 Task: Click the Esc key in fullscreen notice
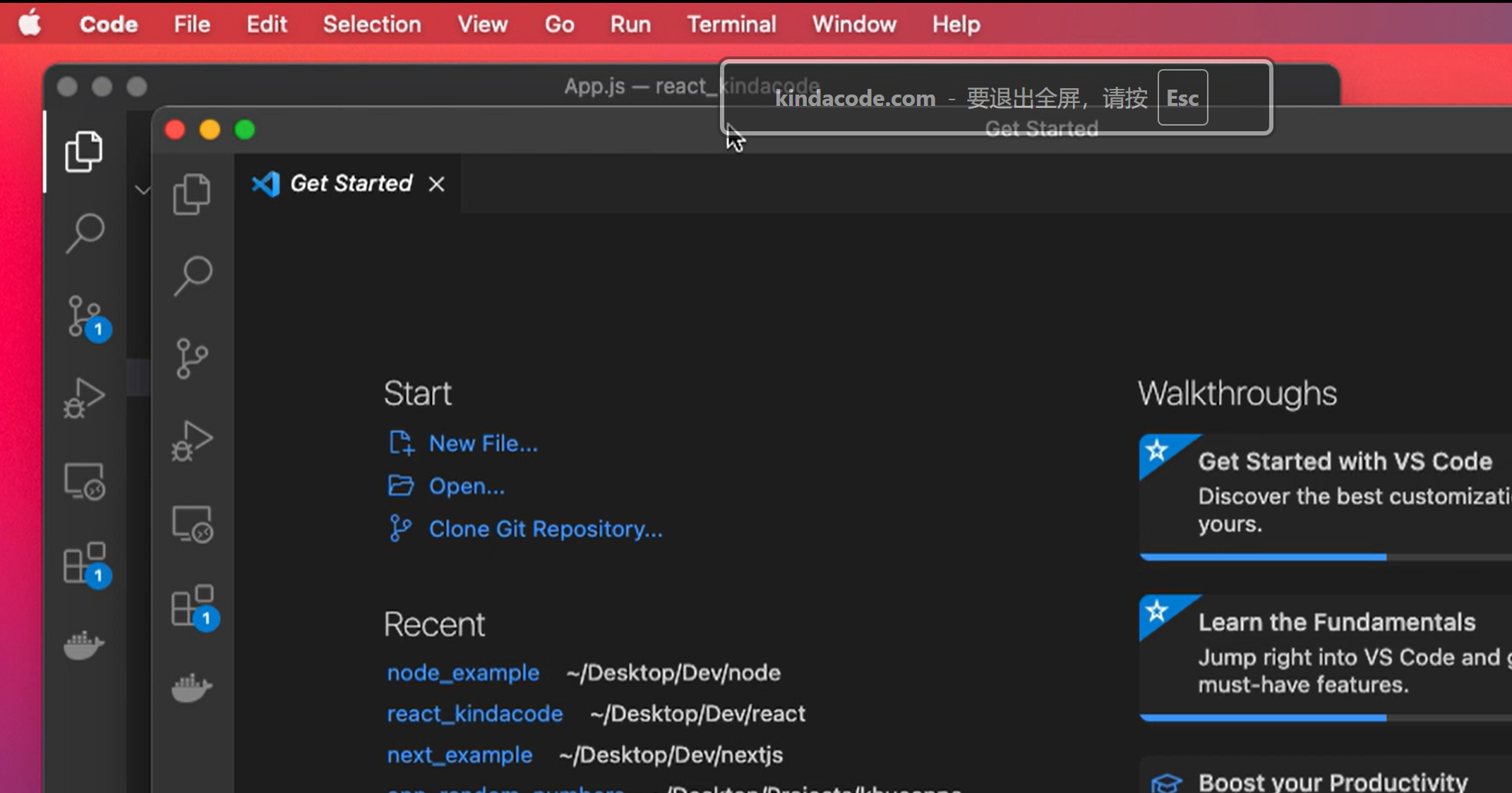pyautogui.click(x=1182, y=97)
